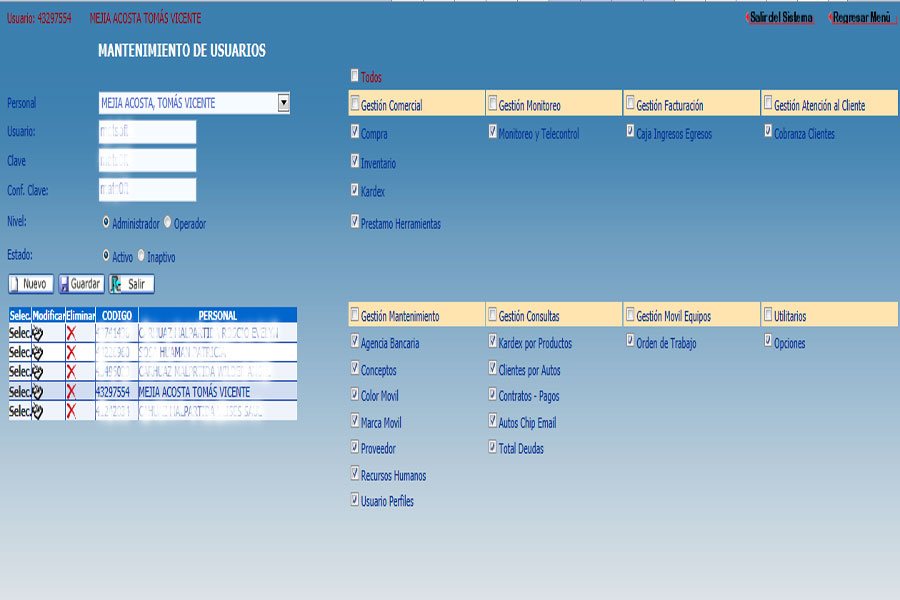The height and width of the screenshot is (600, 900).
Task: Click Regresar Menú link
Action: 861,18
